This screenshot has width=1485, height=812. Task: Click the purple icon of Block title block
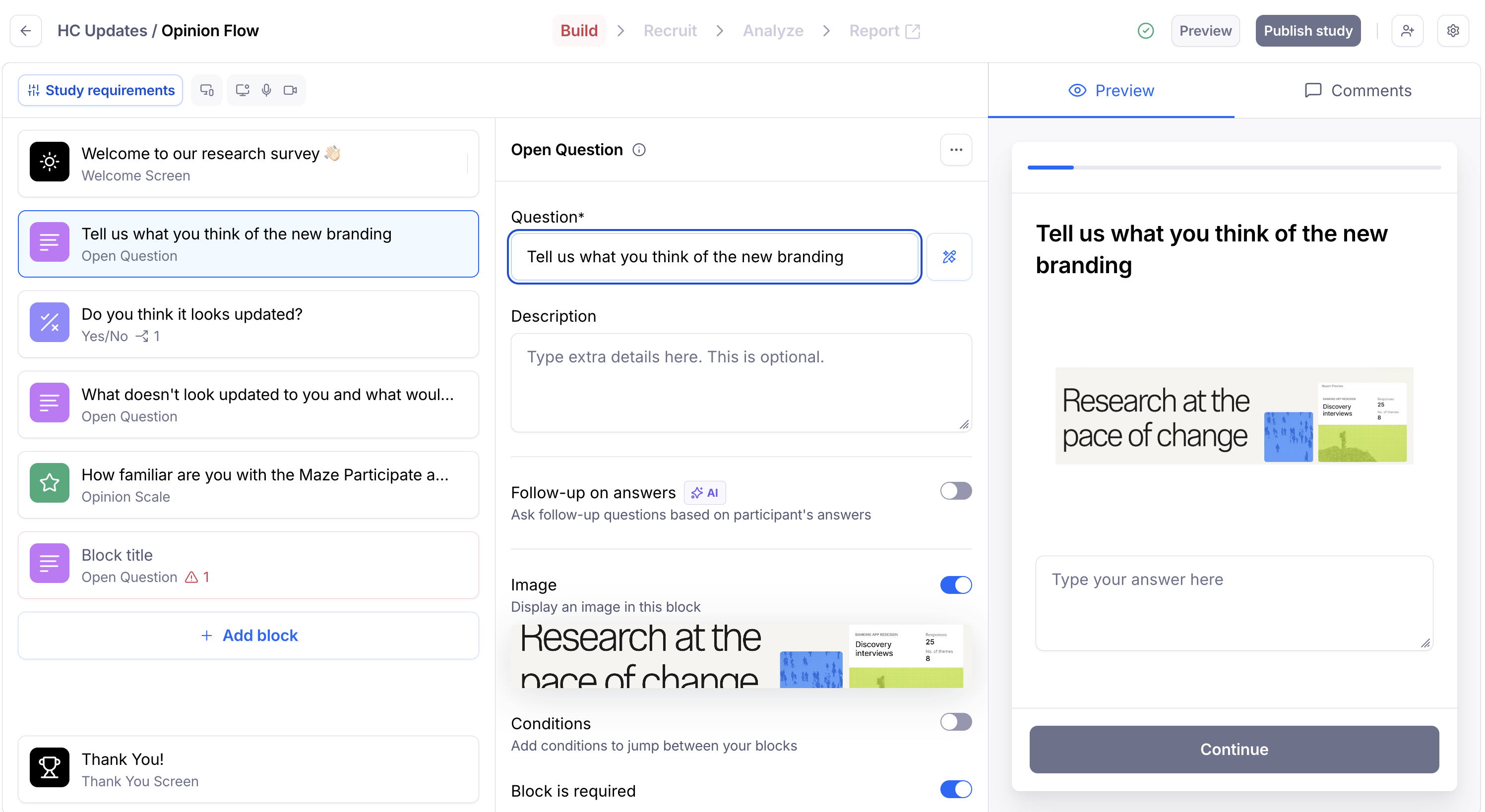[x=50, y=563]
